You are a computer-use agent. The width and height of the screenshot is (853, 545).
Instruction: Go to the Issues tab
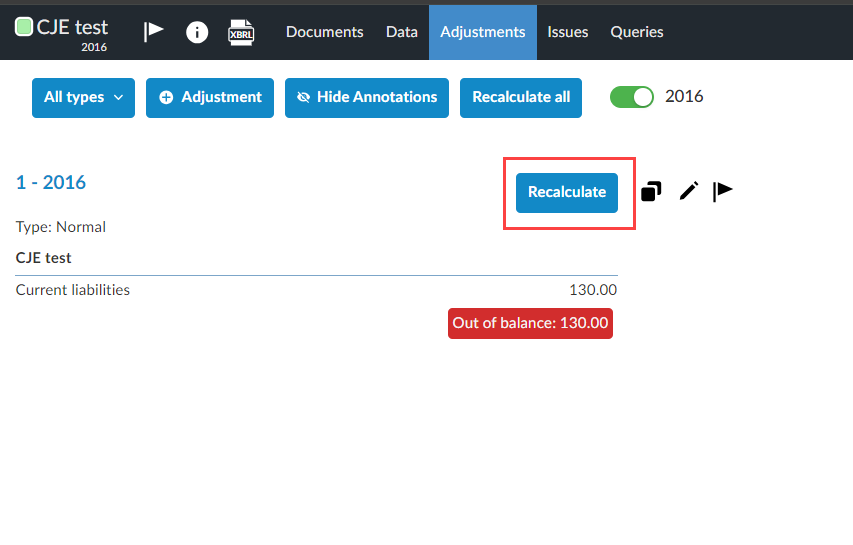(x=568, y=32)
